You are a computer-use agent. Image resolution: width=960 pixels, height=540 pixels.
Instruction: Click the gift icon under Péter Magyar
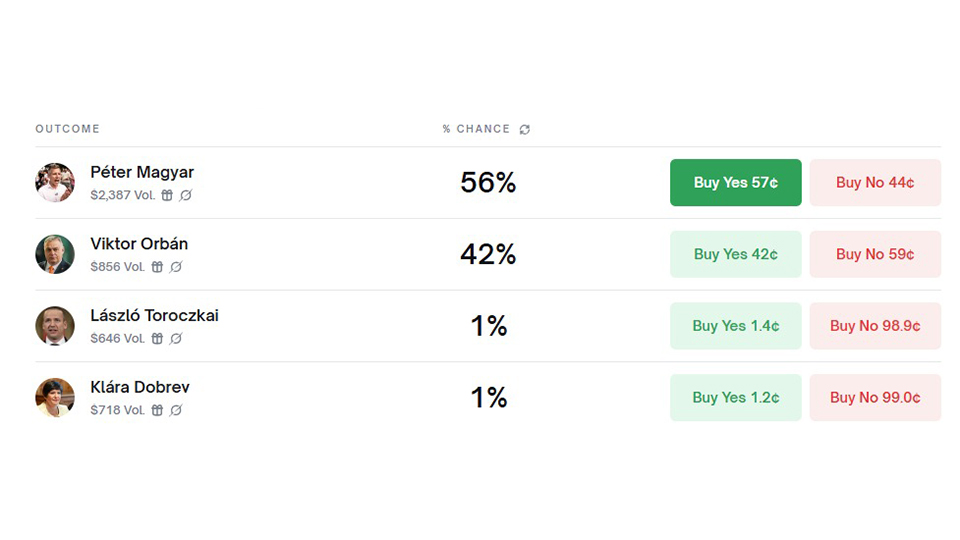tap(167, 195)
